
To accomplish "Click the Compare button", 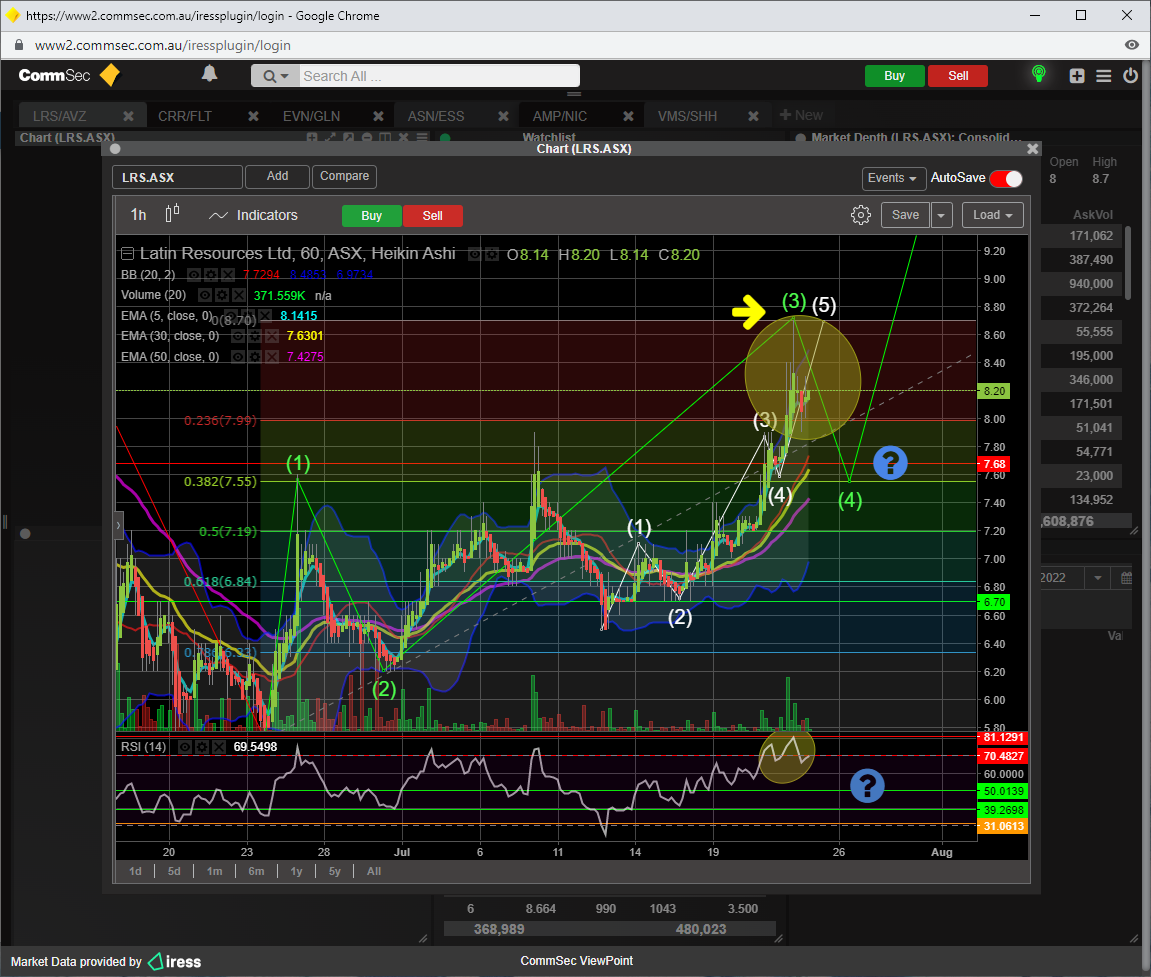I will coord(344,176).
